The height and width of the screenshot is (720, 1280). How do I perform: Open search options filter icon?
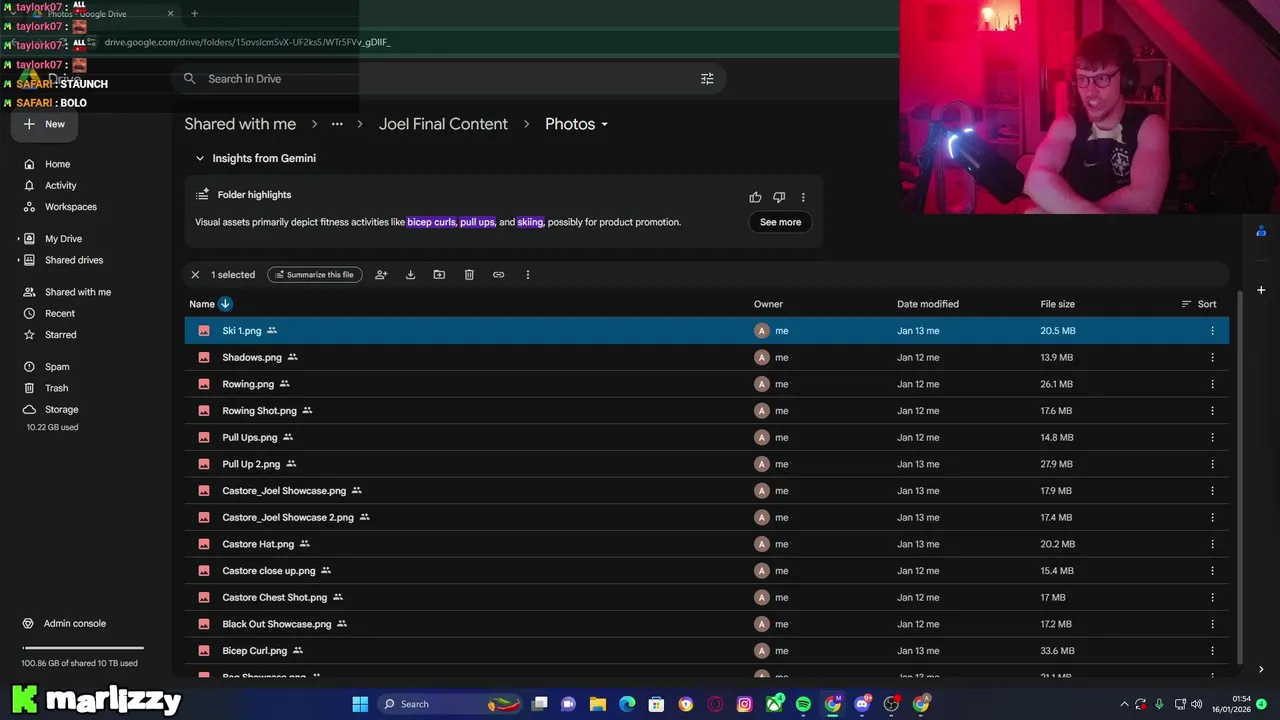pos(707,79)
